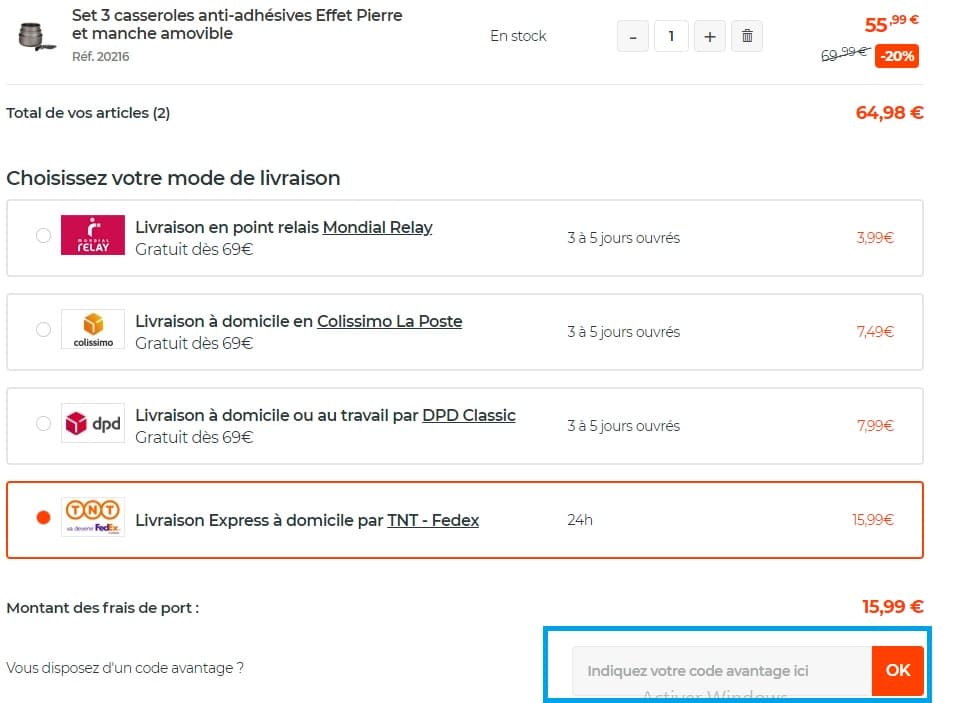Image resolution: width=959 pixels, height=703 pixels.
Task: Validate the promo code with OK
Action: pyautogui.click(x=897, y=671)
